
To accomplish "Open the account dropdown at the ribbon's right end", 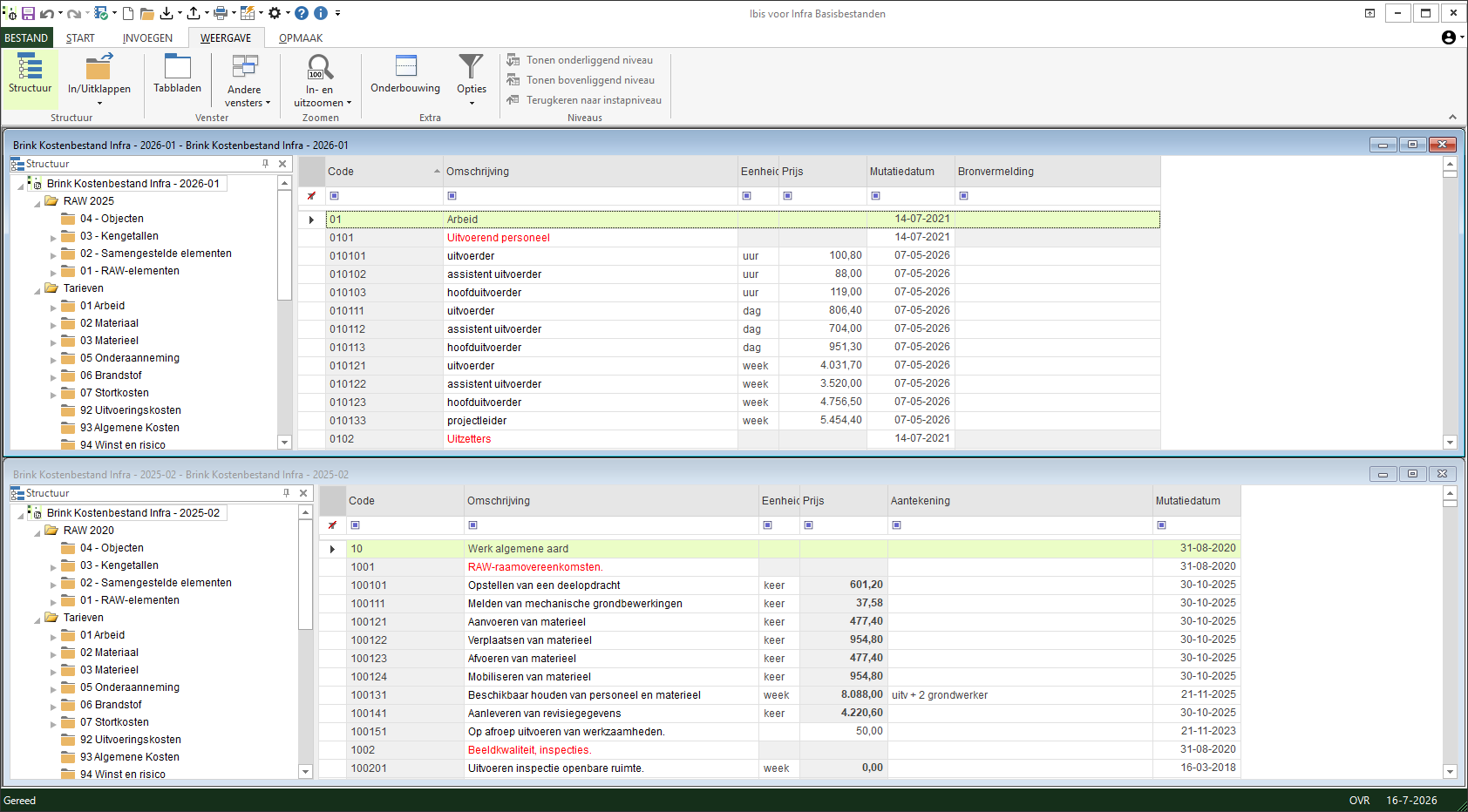I will tap(1452, 37).
